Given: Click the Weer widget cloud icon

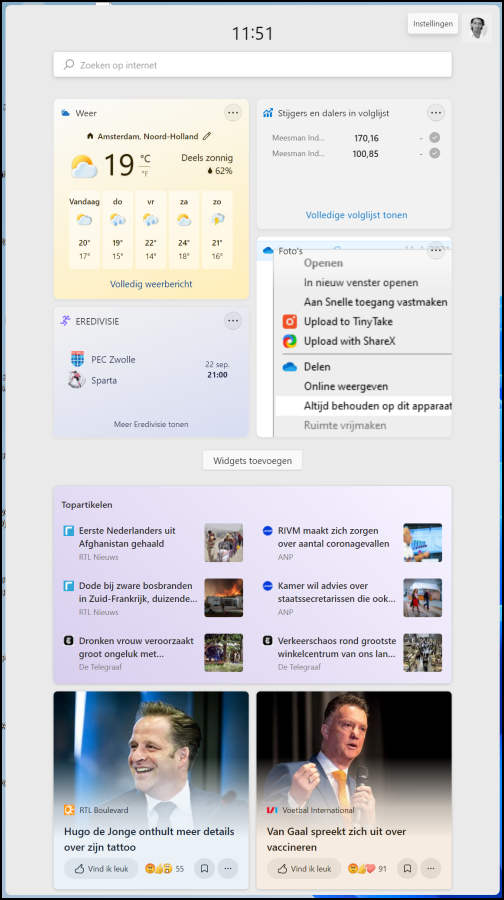Looking at the screenshot, I should [65, 113].
